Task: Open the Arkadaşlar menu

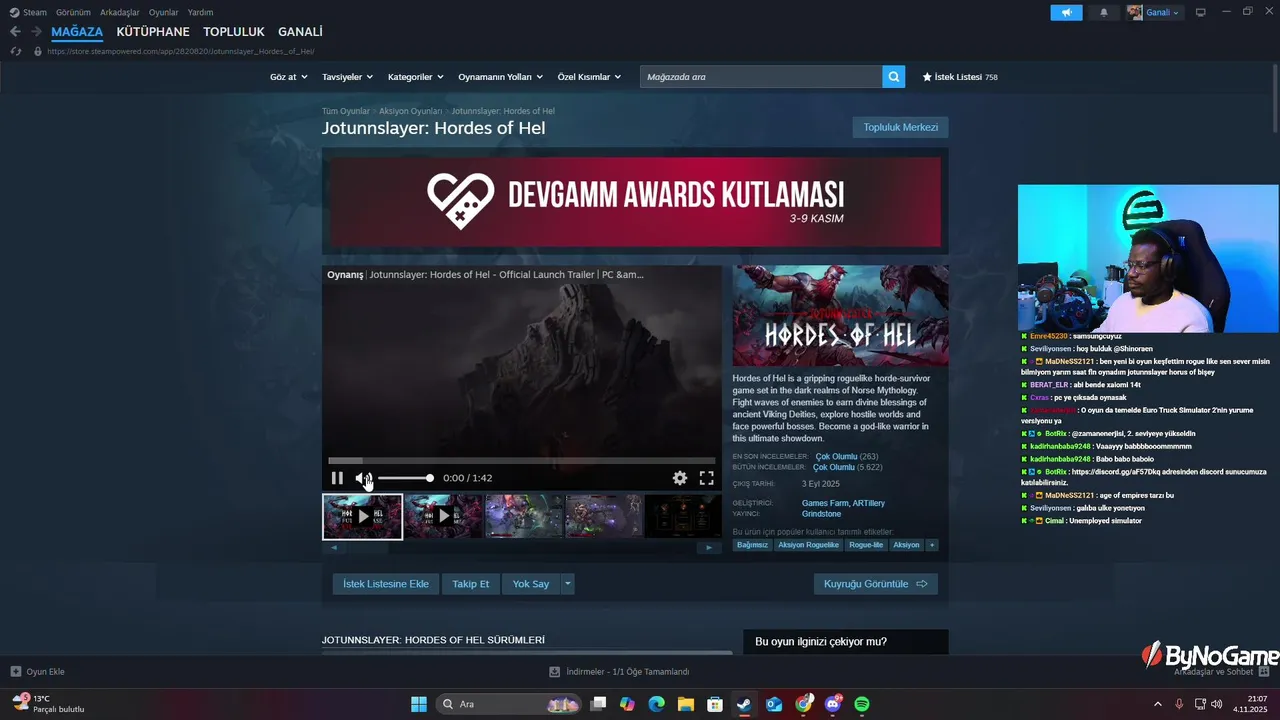Action: pyautogui.click(x=120, y=12)
